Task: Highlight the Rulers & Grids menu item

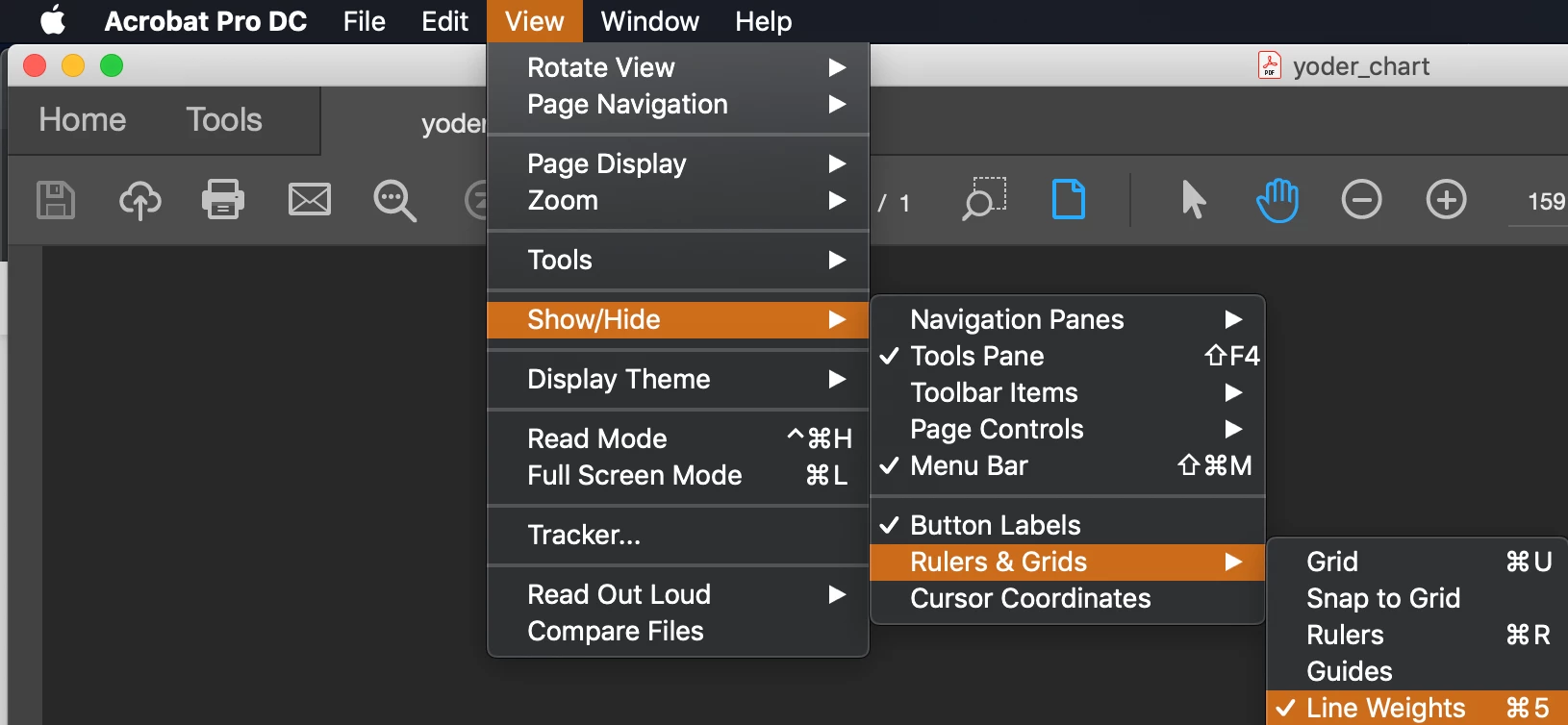Action: click(x=1068, y=562)
